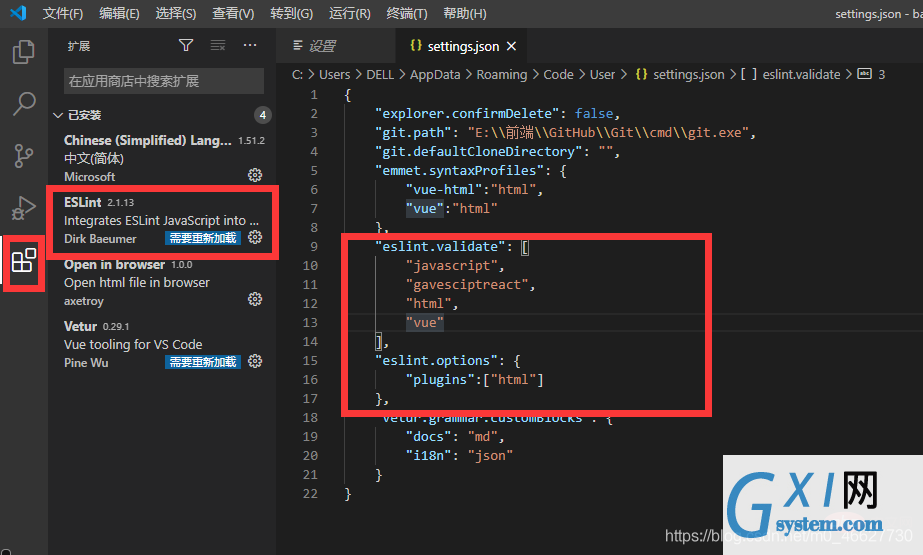Open the Search view in activity bar
The height and width of the screenshot is (555, 923).
tap(24, 104)
